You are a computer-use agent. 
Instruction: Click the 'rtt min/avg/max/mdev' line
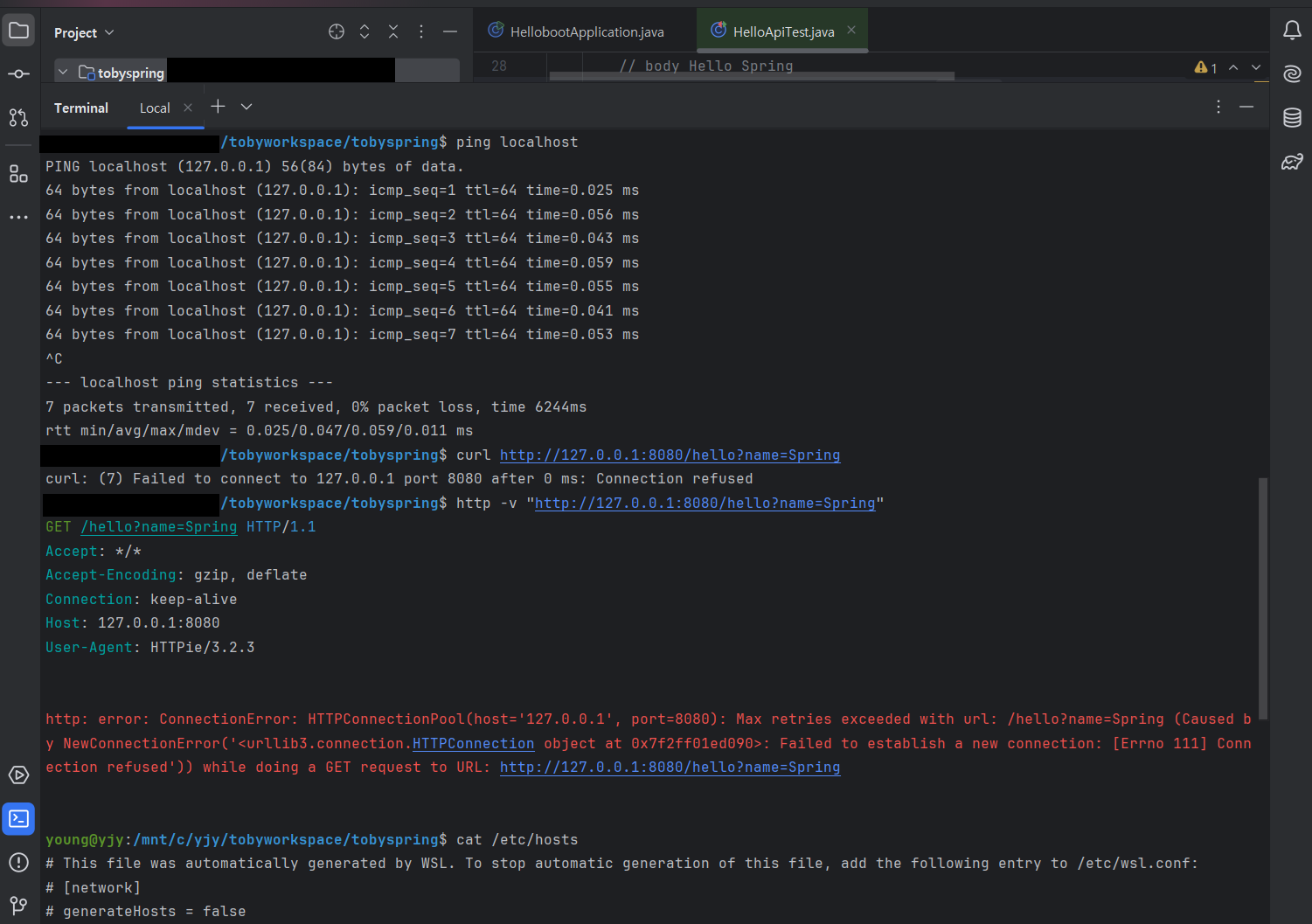pyautogui.click(x=259, y=430)
